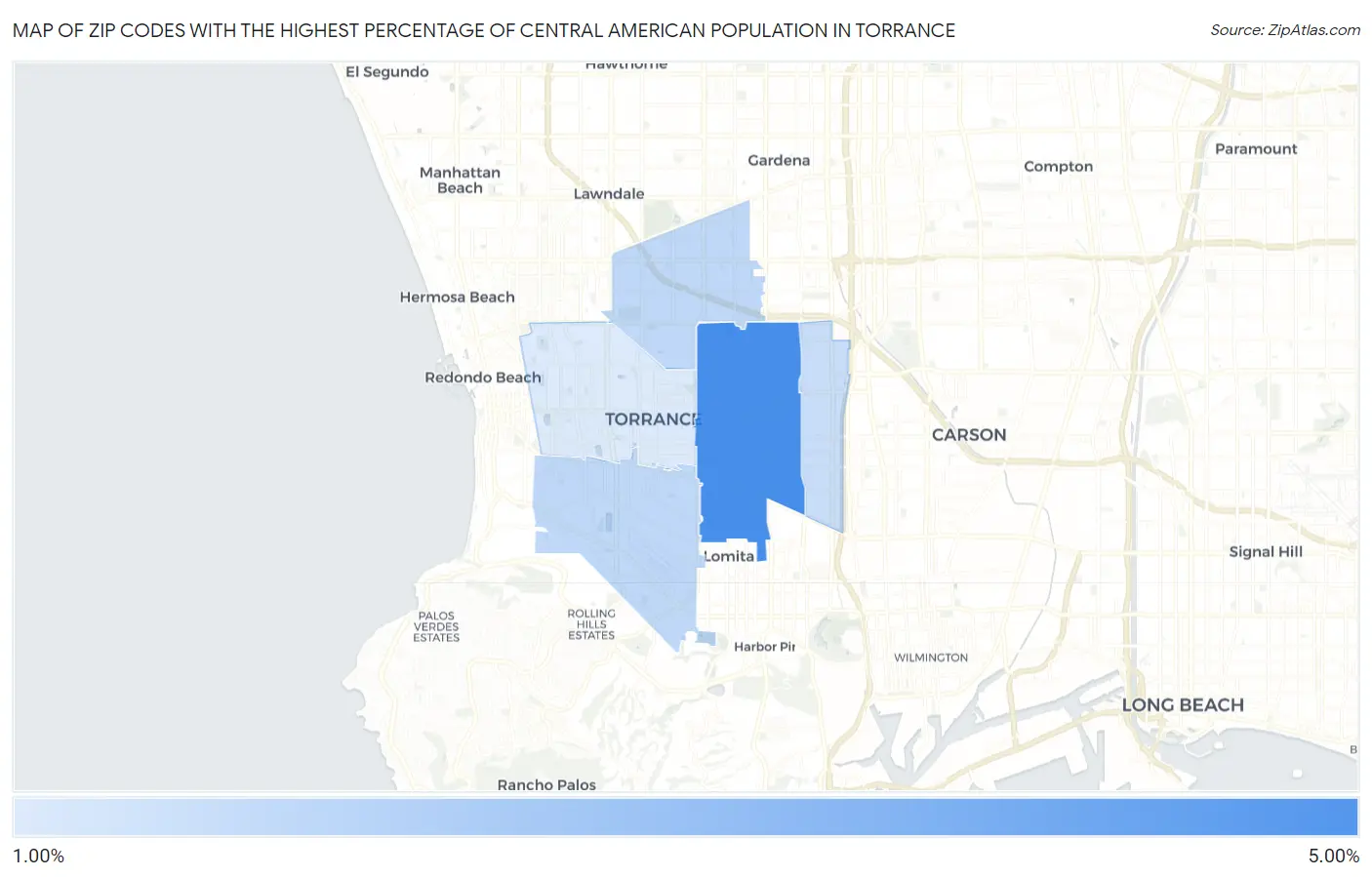Click the partially hidden Hawthorne label

(626, 65)
